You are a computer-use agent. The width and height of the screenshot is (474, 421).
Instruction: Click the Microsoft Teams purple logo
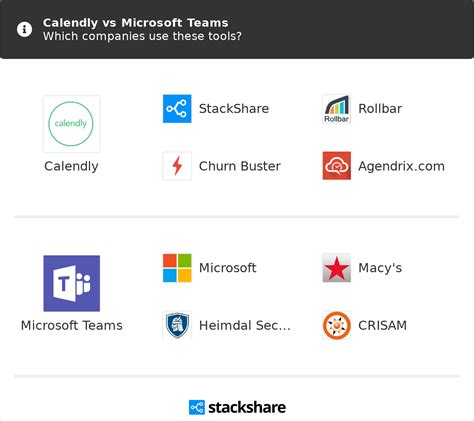pos(72,283)
